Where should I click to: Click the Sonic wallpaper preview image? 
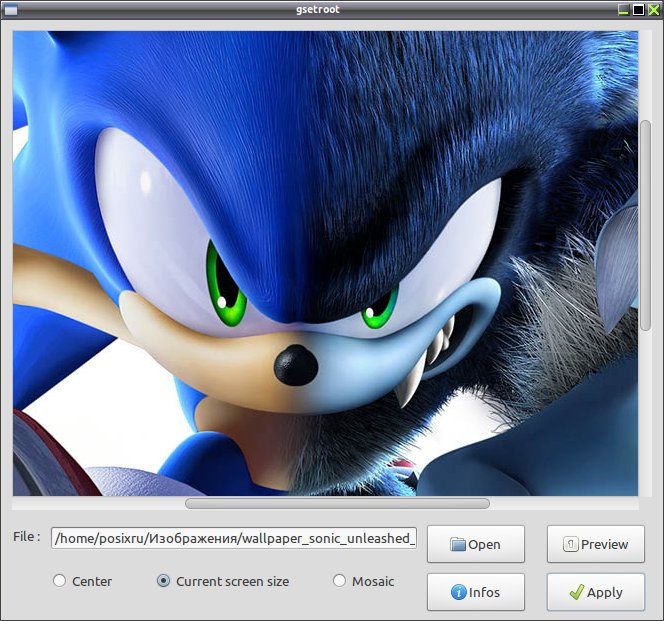325,263
